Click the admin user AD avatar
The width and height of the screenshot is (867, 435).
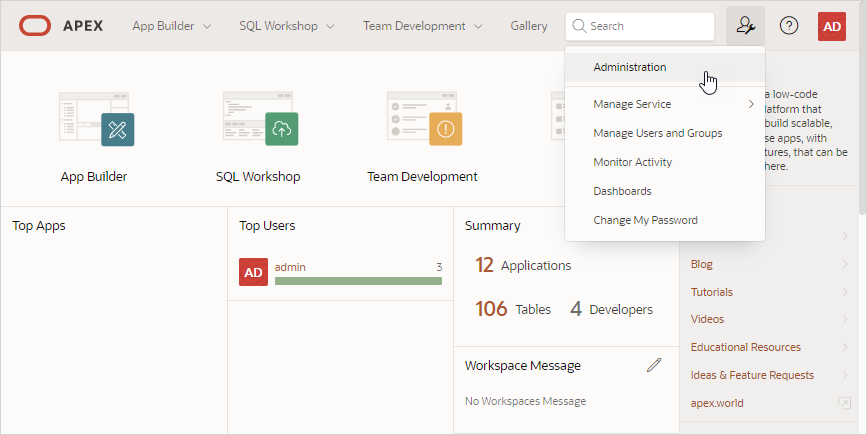(253, 272)
